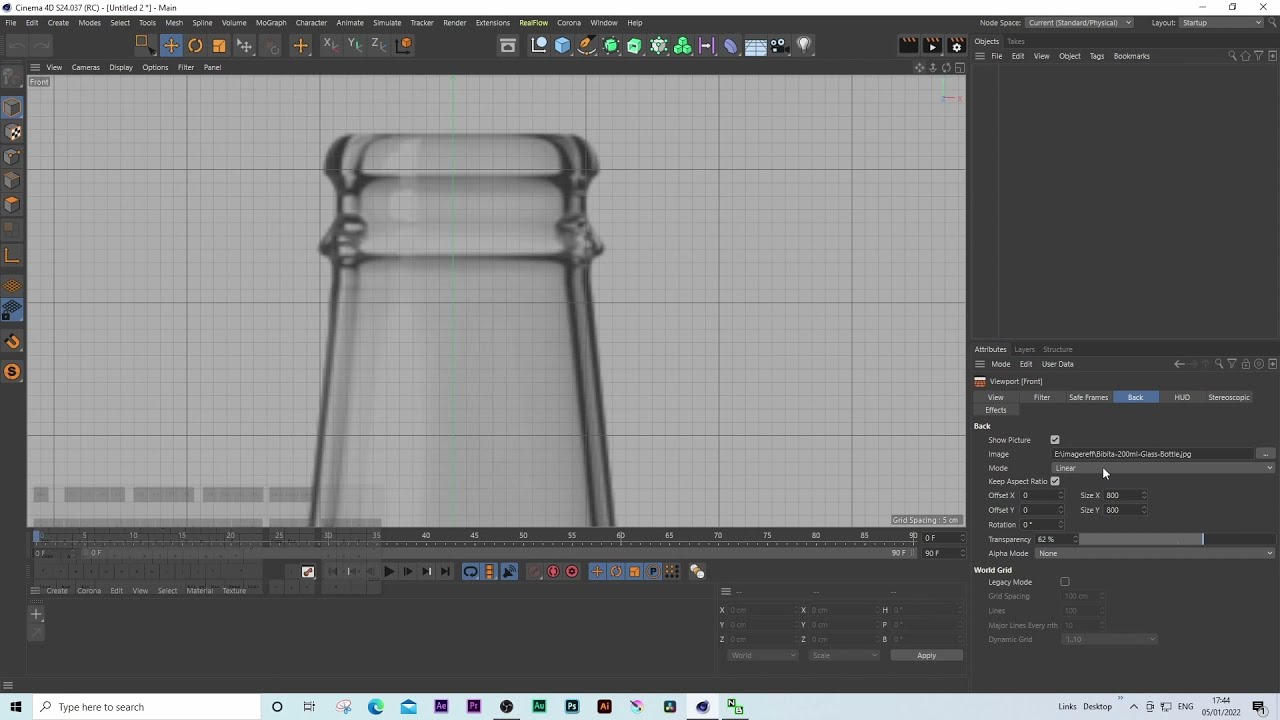Viewport: 1280px width, 720px height.
Task: Open Edit Render Settings icon
Action: 956,45
